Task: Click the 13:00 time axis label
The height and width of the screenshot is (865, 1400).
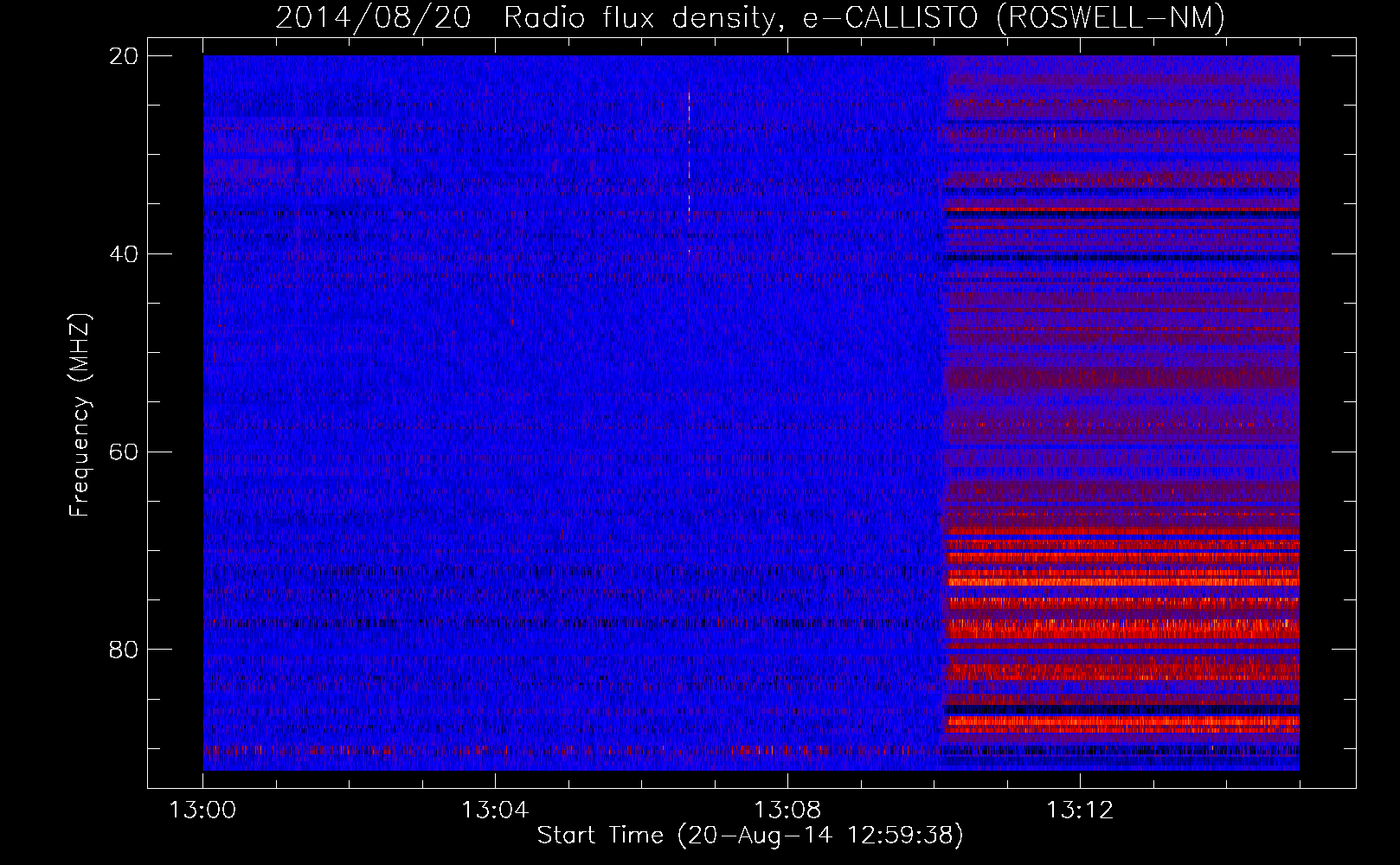Action: click(202, 811)
